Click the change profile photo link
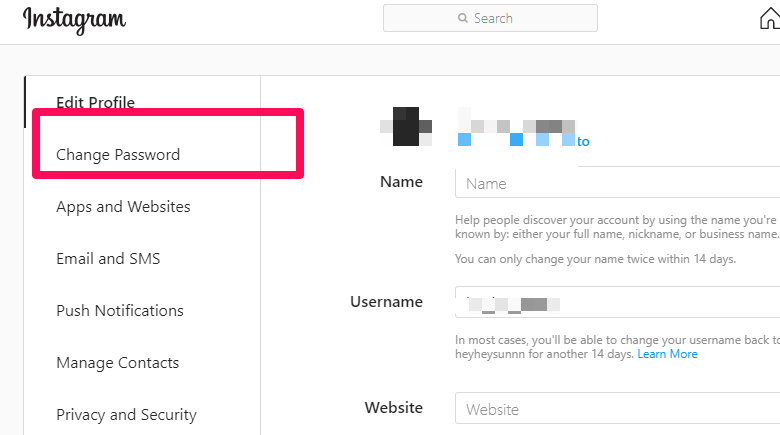The image size is (780, 435). click(x=523, y=141)
